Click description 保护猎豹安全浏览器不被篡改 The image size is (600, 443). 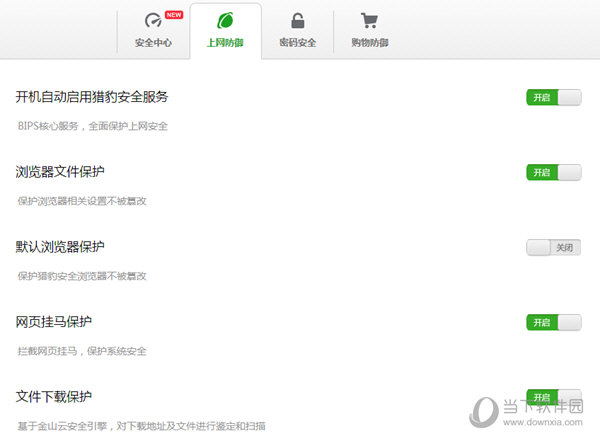point(82,276)
